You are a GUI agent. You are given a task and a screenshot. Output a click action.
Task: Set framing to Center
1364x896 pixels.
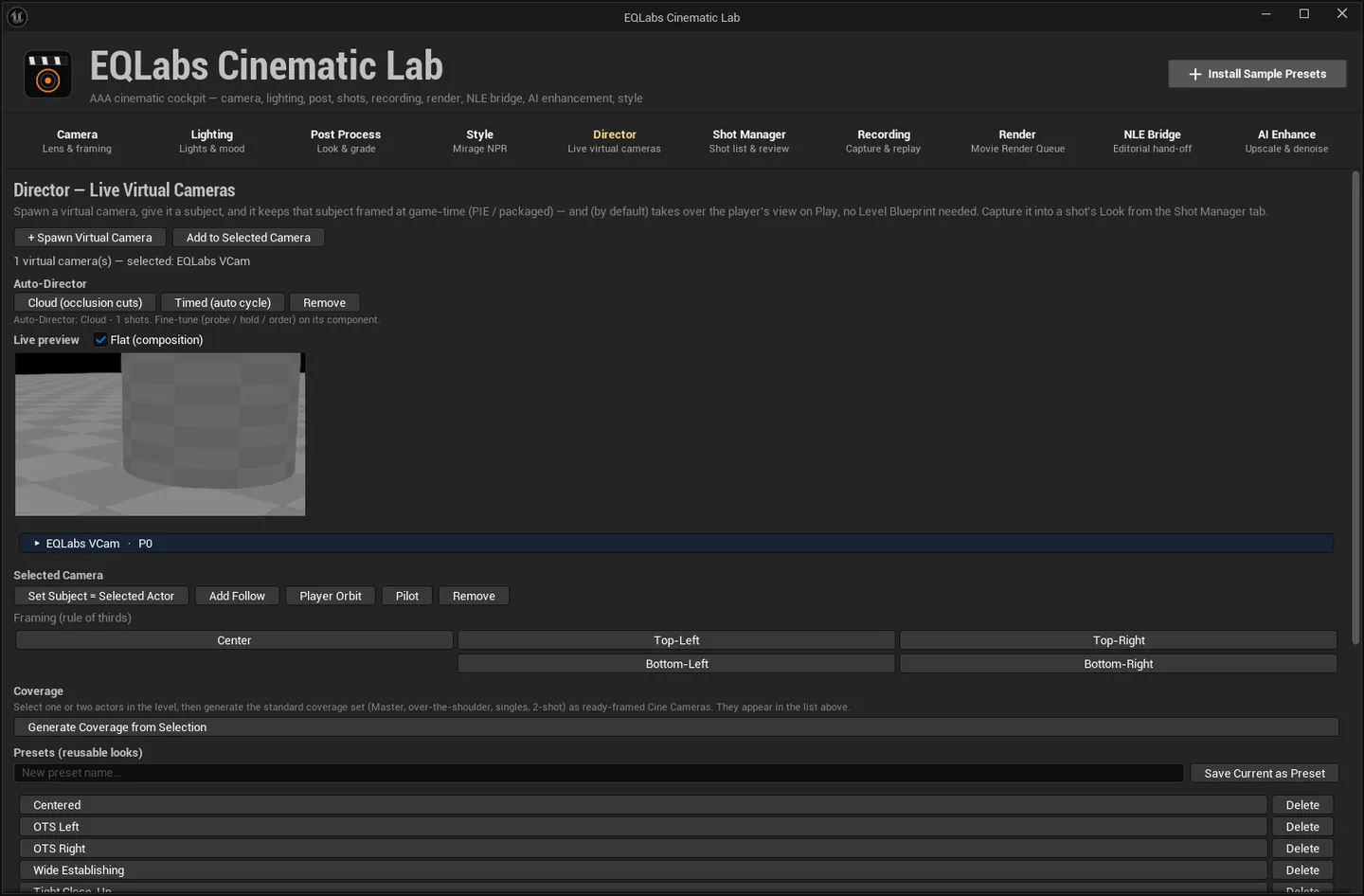click(x=234, y=640)
